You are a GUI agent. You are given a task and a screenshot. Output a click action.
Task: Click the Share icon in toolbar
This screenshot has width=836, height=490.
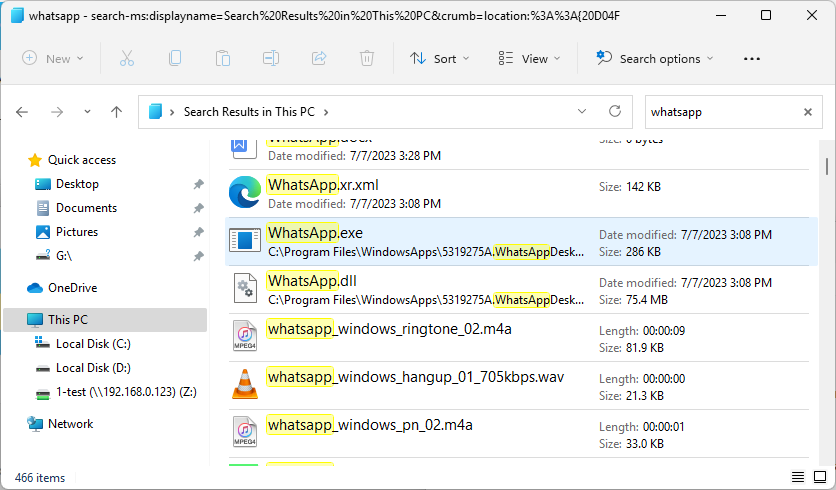click(x=319, y=58)
